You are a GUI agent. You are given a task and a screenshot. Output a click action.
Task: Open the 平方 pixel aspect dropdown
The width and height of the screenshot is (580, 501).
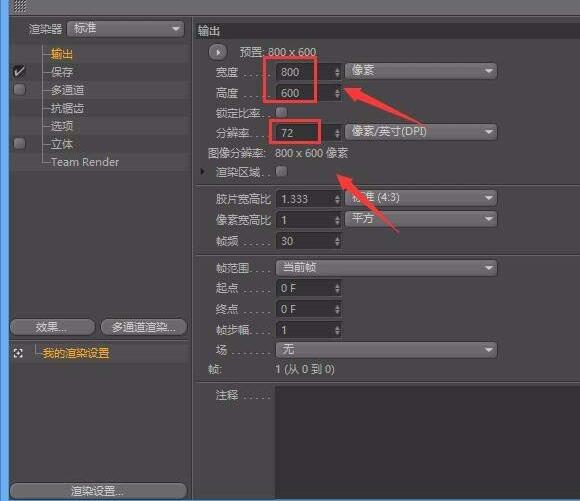coord(421,219)
